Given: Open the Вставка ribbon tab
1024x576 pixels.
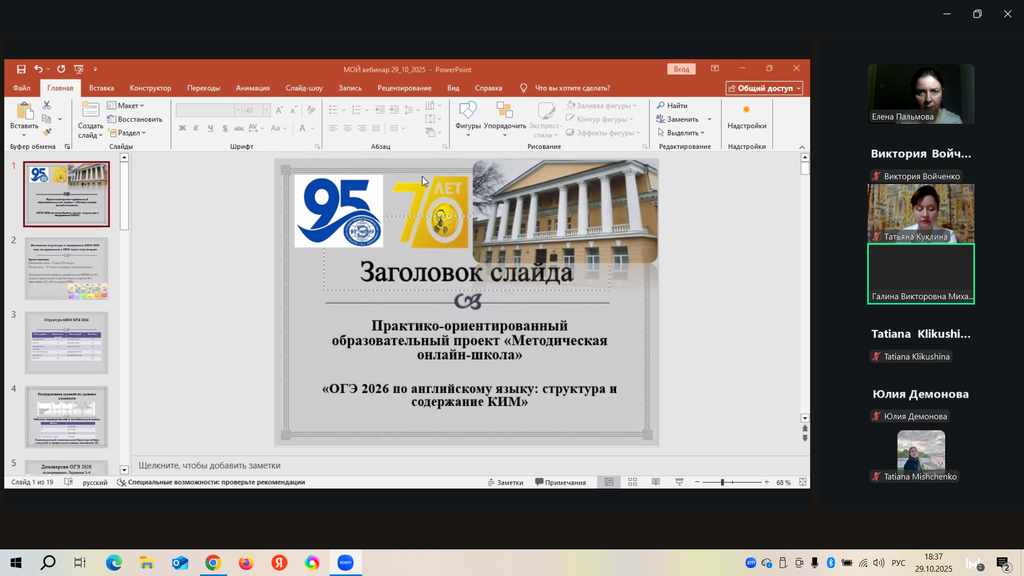Looking at the screenshot, I should 101,88.
